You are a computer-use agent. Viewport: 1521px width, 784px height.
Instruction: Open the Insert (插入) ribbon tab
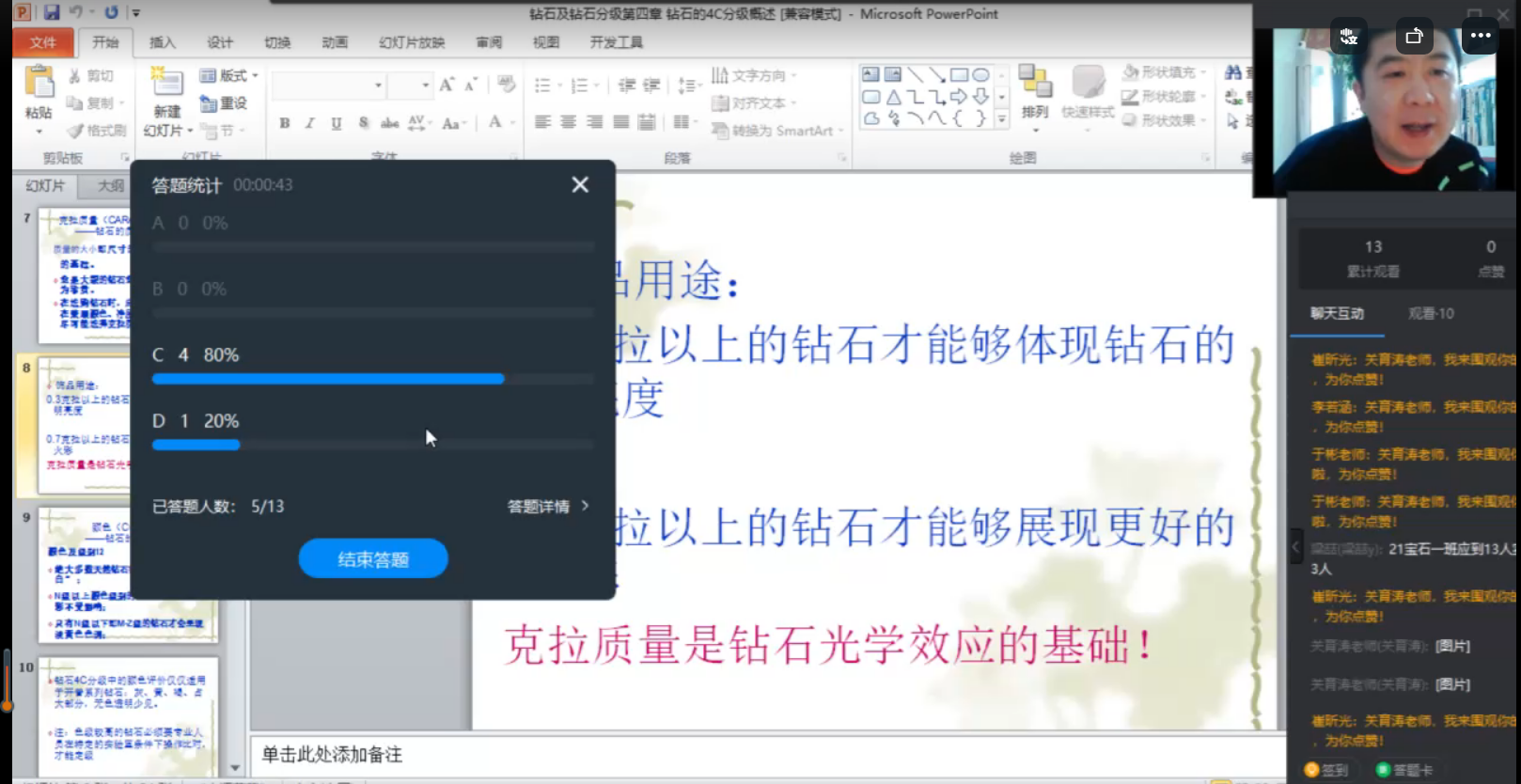[162, 42]
